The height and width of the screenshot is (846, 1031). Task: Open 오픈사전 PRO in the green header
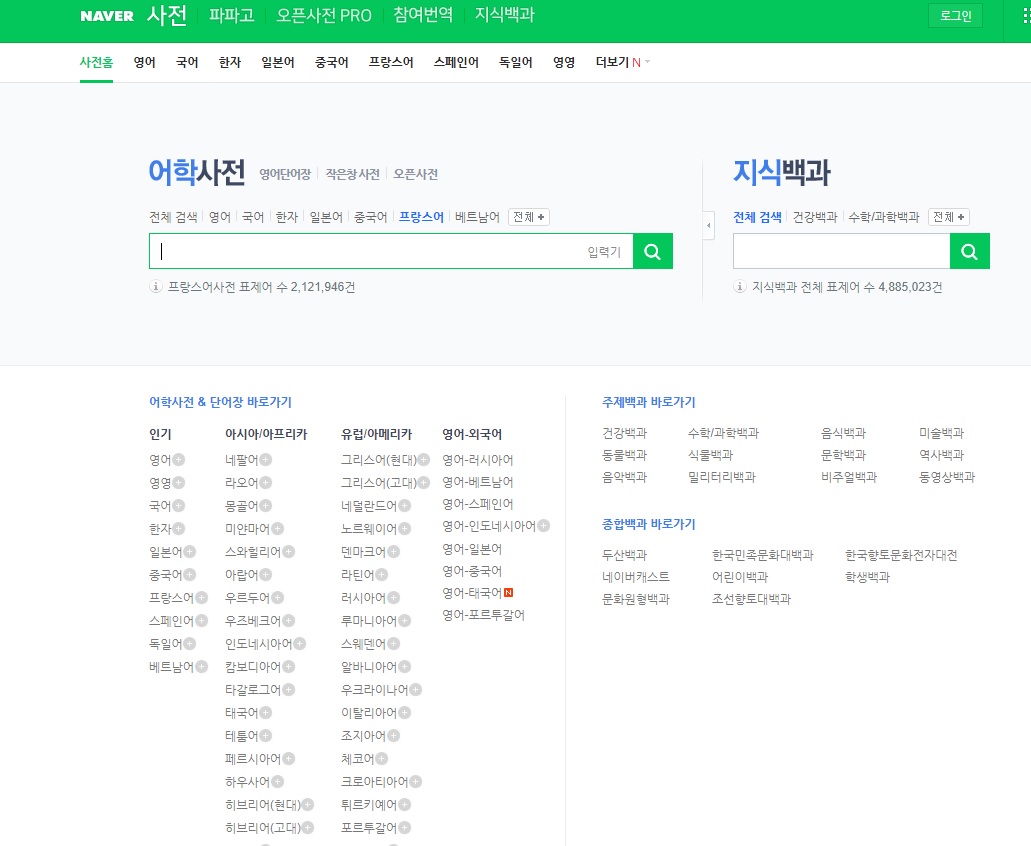324,15
